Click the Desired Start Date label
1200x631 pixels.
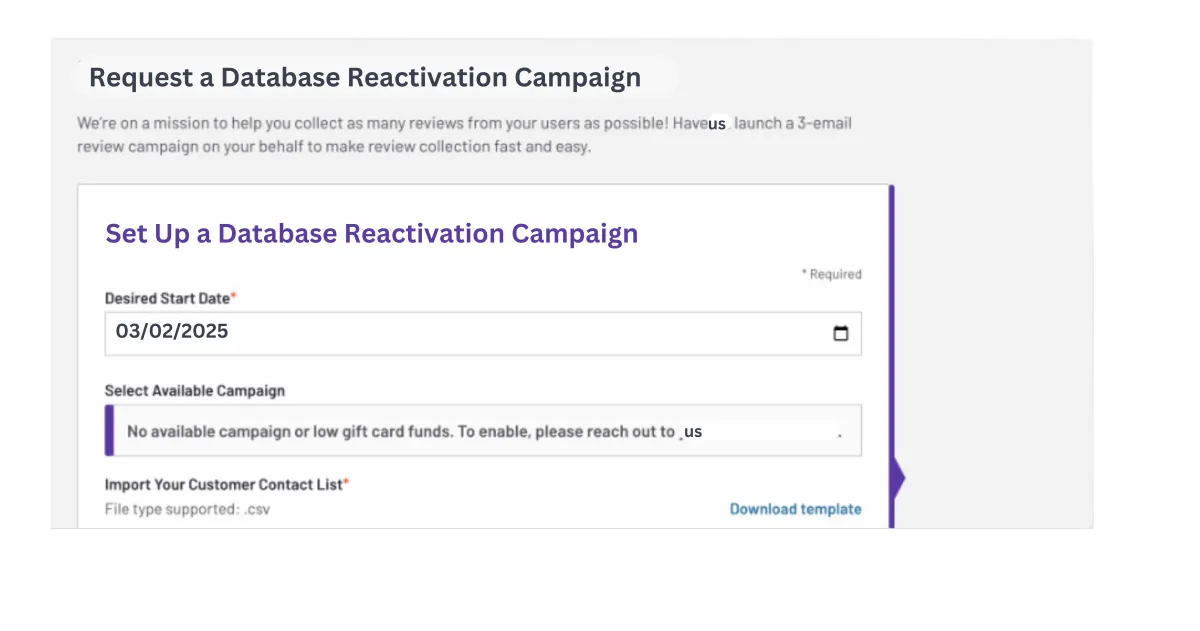(x=167, y=298)
